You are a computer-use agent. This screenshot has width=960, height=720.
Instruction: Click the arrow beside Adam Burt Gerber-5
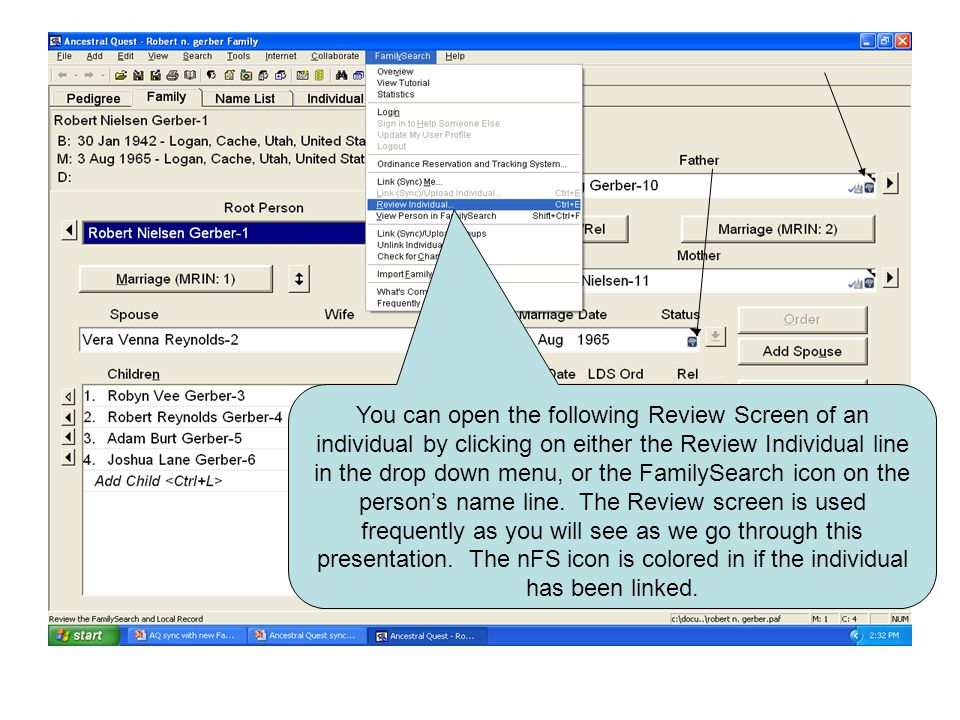(69, 438)
